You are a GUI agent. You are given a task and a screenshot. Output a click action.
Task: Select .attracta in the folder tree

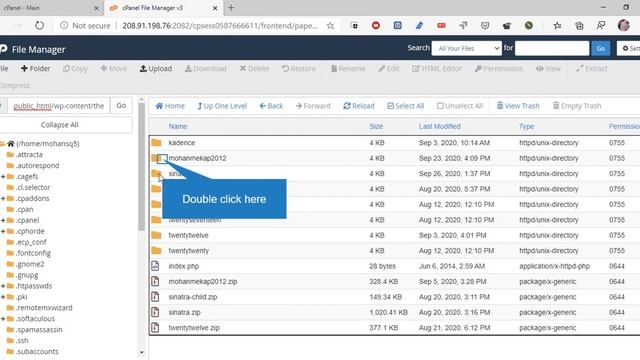pyautogui.click(x=29, y=155)
